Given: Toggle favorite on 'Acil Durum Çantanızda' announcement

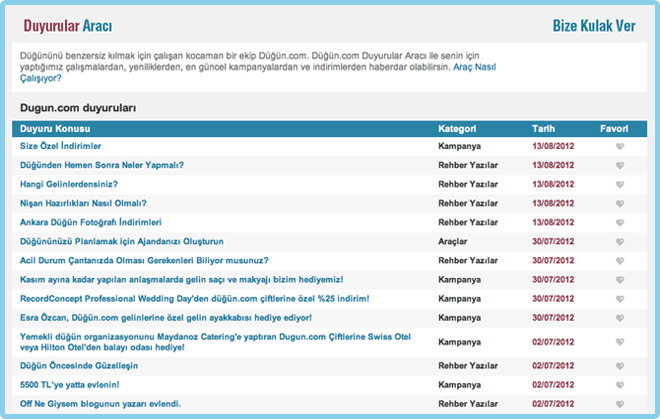Looking at the screenshot, I should [620, 261].
